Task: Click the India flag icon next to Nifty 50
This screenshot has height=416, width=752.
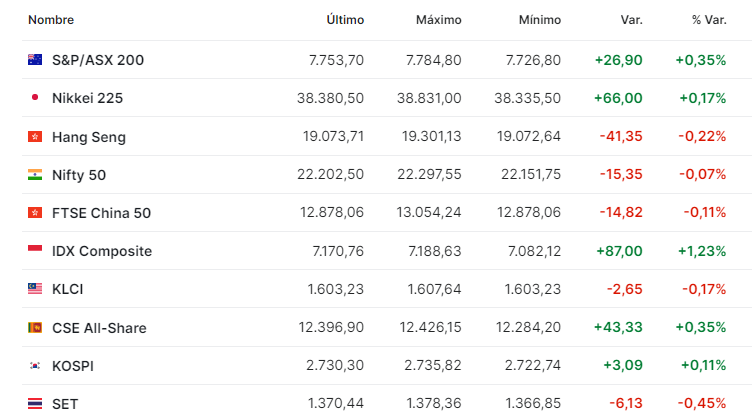Action: pyautogui.click(x=35, y=175)
